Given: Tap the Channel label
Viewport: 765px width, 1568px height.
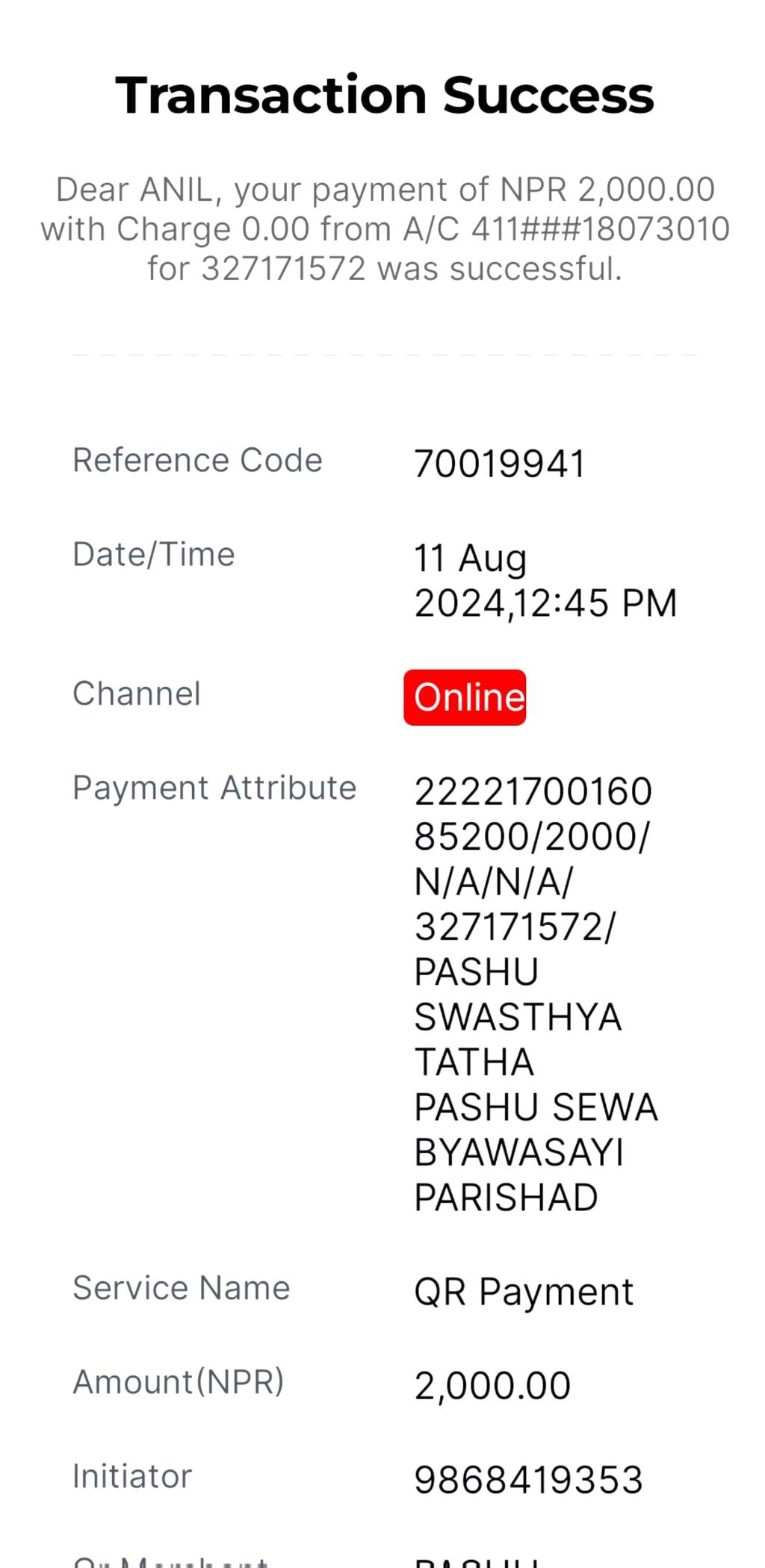Looking at the screenshot, I should pos(137,694).
